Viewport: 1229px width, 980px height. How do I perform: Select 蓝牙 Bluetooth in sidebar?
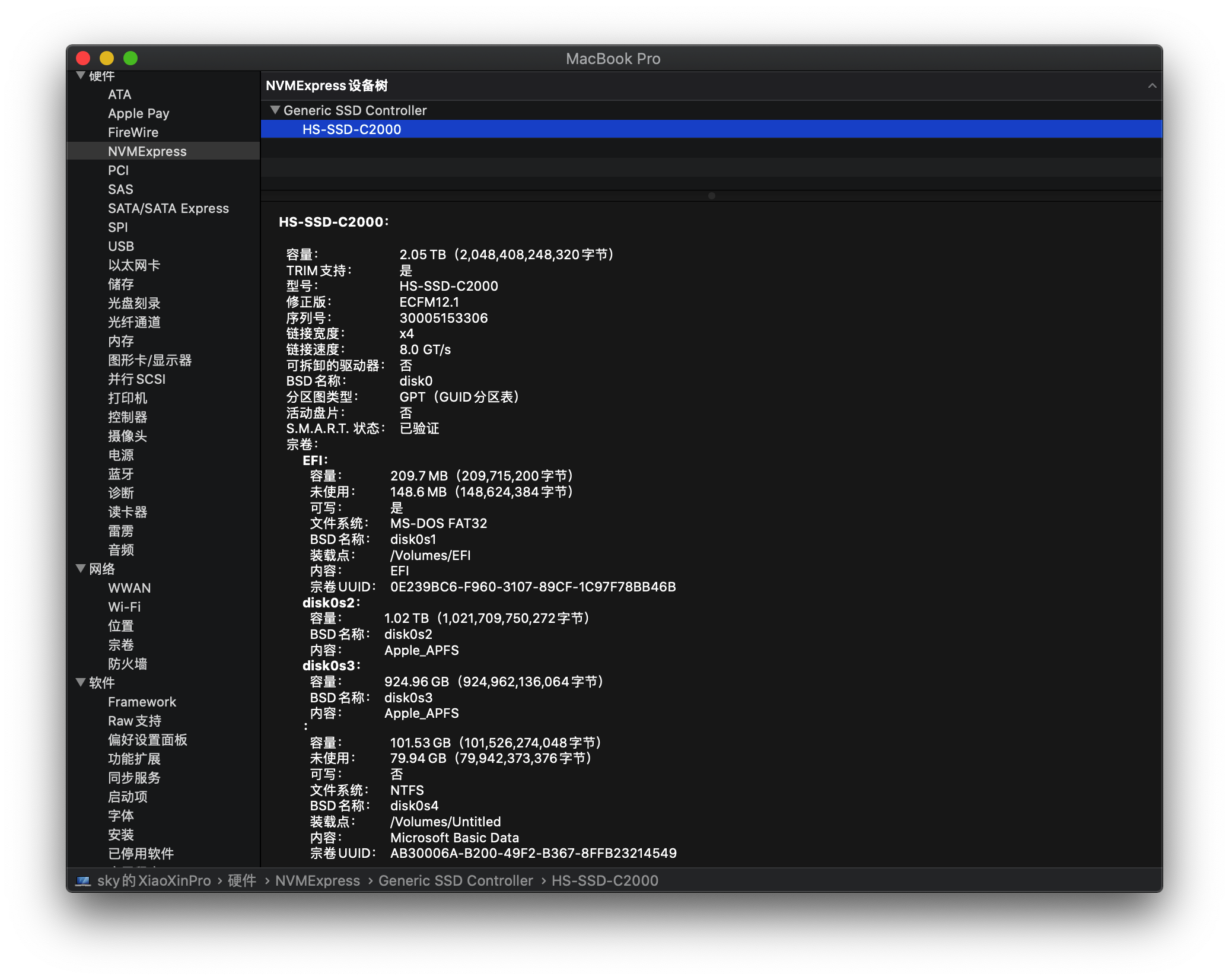(121, 474)
